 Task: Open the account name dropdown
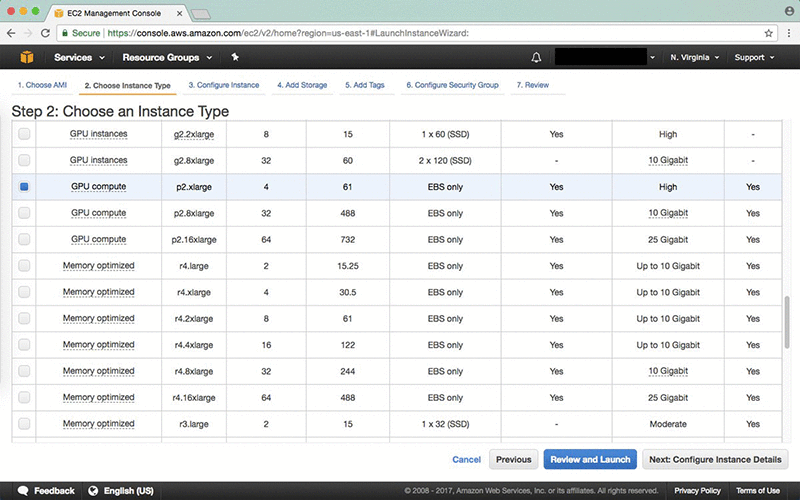click(x=605, y=57)
